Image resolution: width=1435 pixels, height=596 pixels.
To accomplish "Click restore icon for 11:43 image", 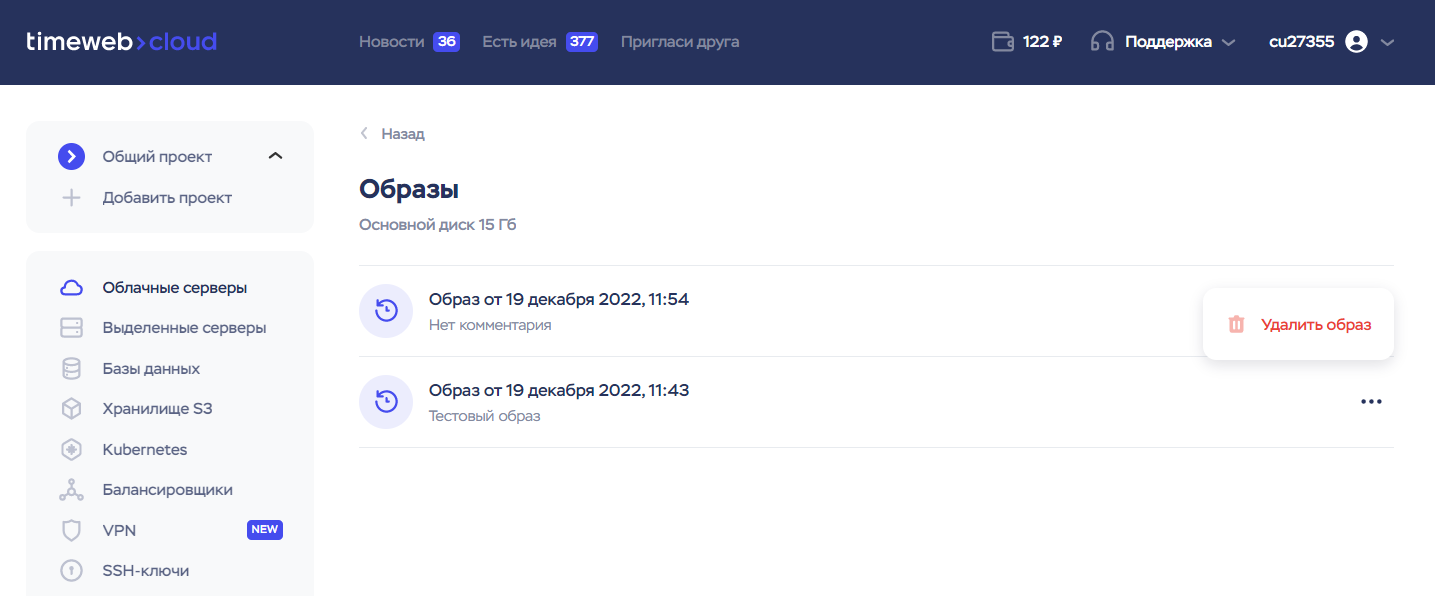I will pyautogui.click(x=386, y=402).
